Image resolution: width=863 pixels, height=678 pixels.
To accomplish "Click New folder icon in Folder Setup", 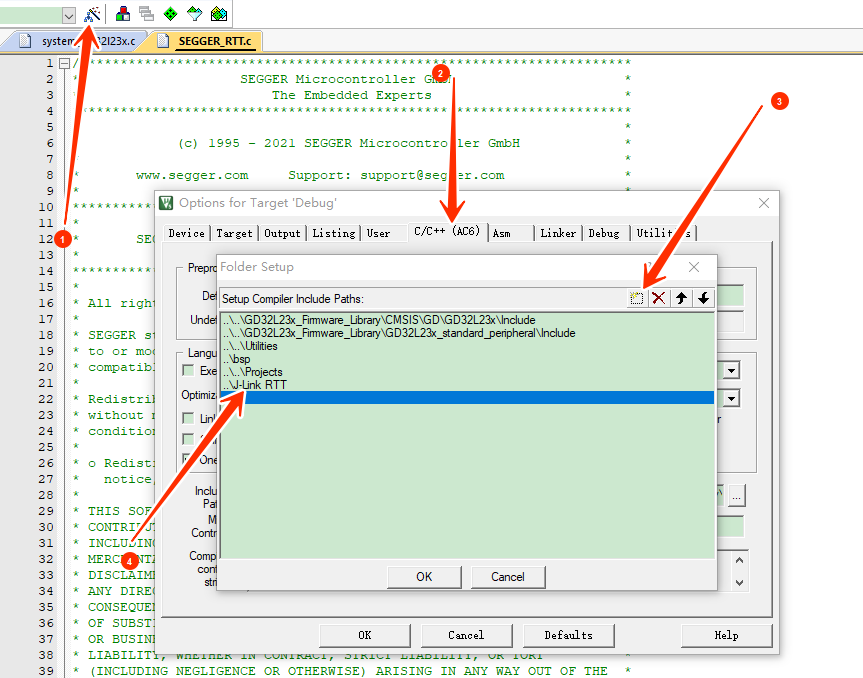I will (636, 298).
